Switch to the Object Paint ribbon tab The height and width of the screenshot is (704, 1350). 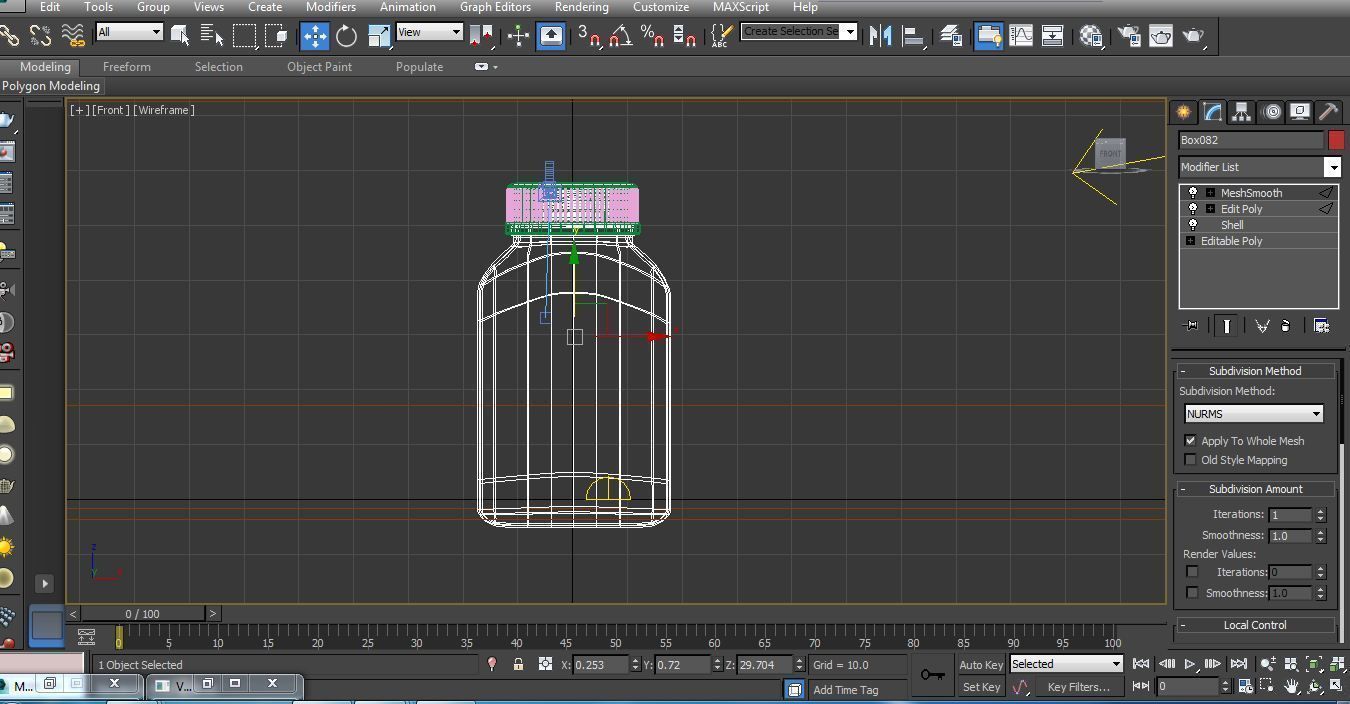pos(319,67)
